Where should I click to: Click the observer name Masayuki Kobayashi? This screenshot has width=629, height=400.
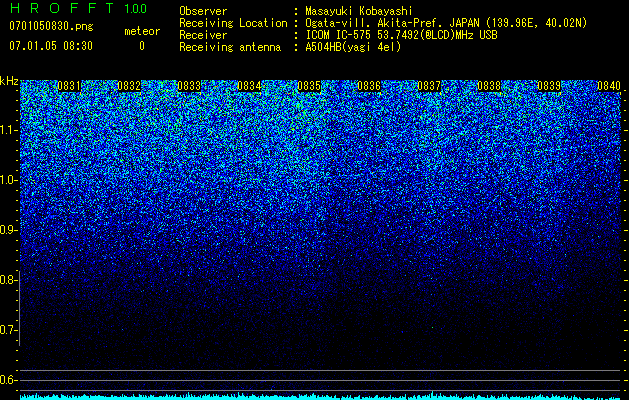(359, 11)
